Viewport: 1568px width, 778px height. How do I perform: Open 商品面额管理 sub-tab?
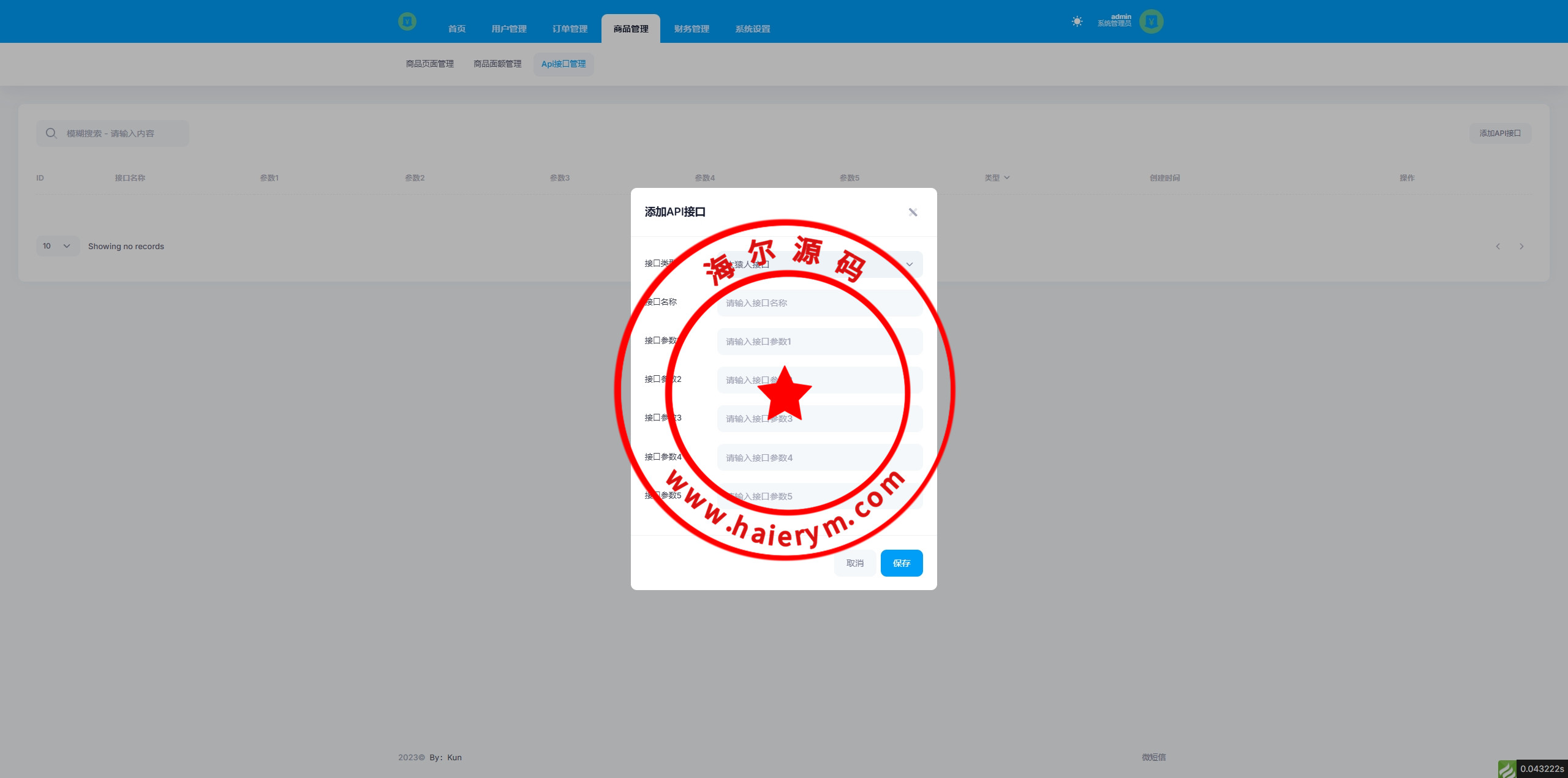pyautogui.click(x=497, y=64)
